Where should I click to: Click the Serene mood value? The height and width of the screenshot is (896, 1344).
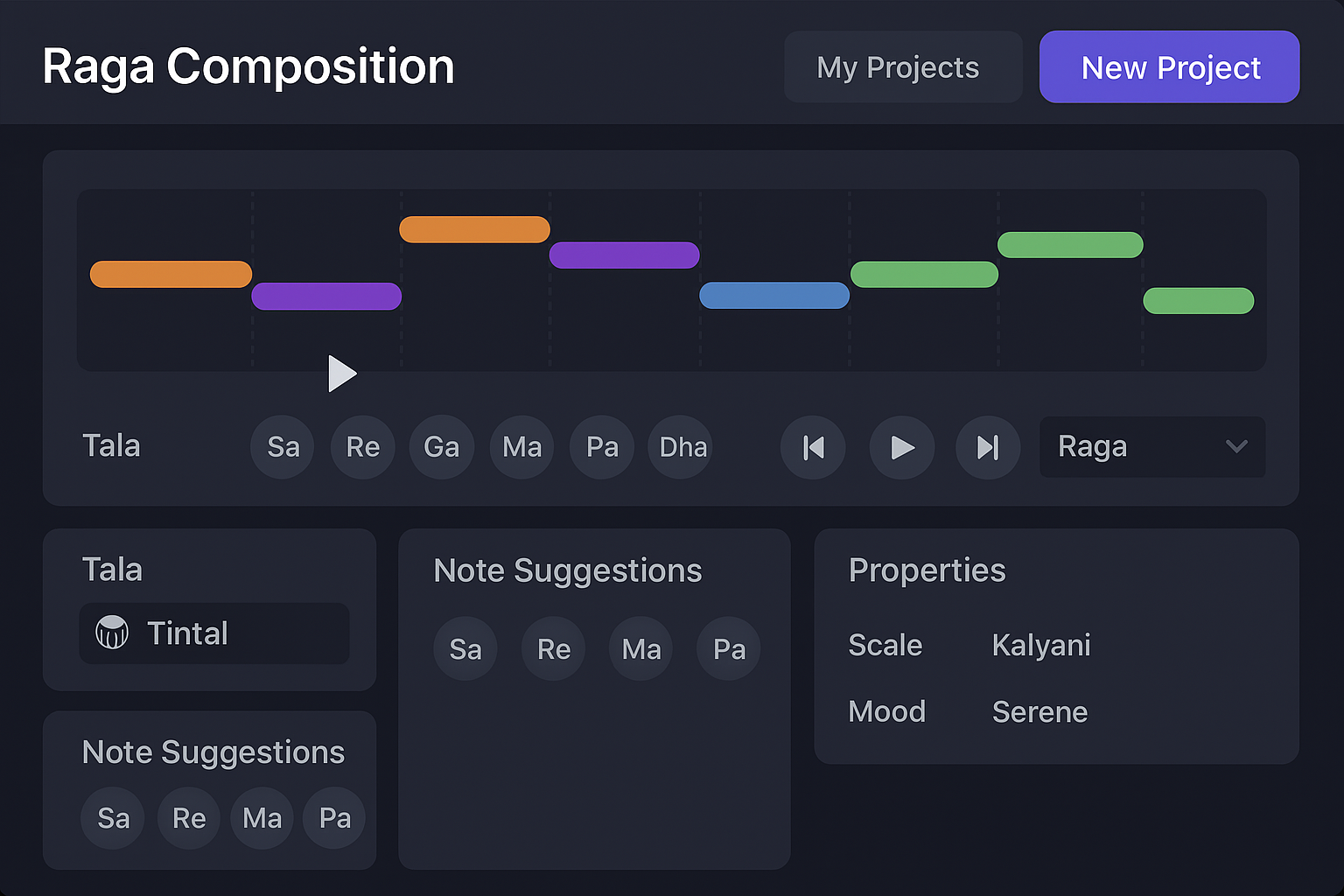pos(1039,712)
